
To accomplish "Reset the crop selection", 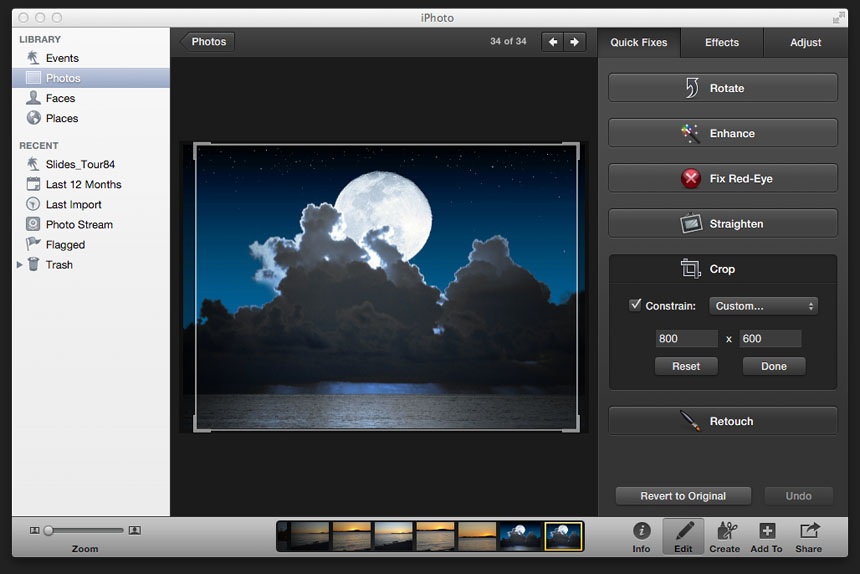I will pyautogui.click(x=686, y=366).
